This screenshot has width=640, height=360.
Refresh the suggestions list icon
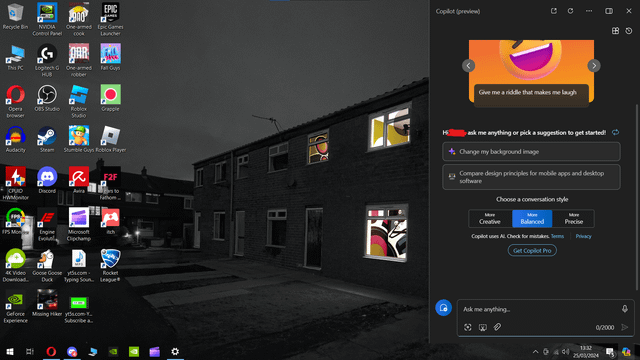coord(616,132)
